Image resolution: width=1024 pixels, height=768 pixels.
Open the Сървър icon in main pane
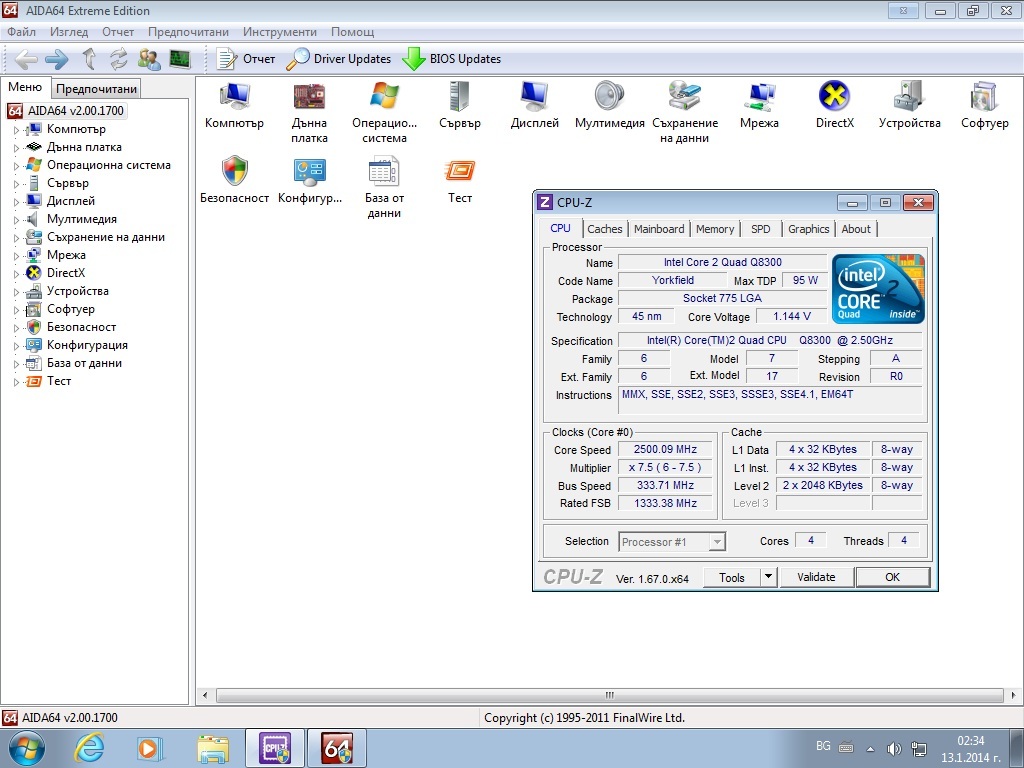tap(460, 96)
